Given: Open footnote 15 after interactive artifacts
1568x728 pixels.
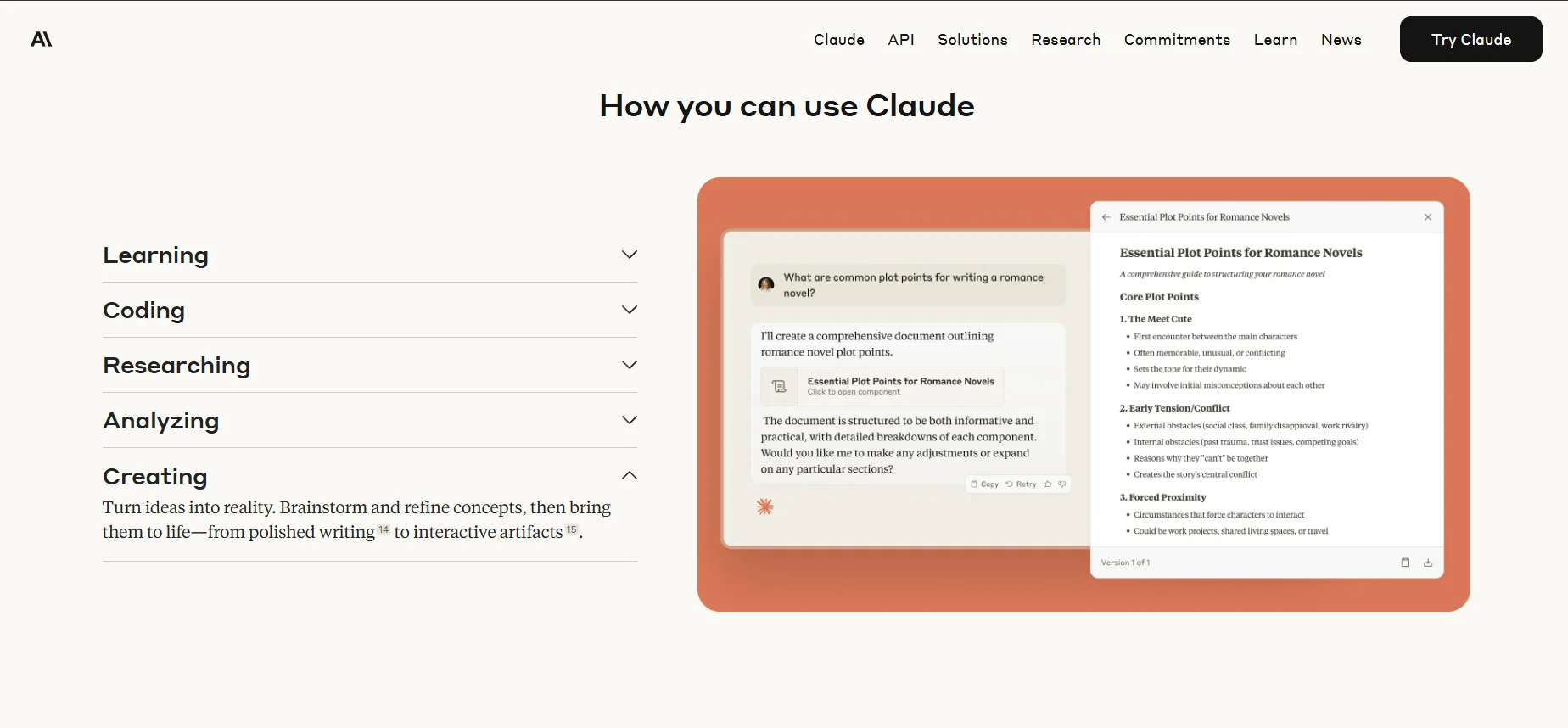Looking at the screenshot, I should [572, 529].
